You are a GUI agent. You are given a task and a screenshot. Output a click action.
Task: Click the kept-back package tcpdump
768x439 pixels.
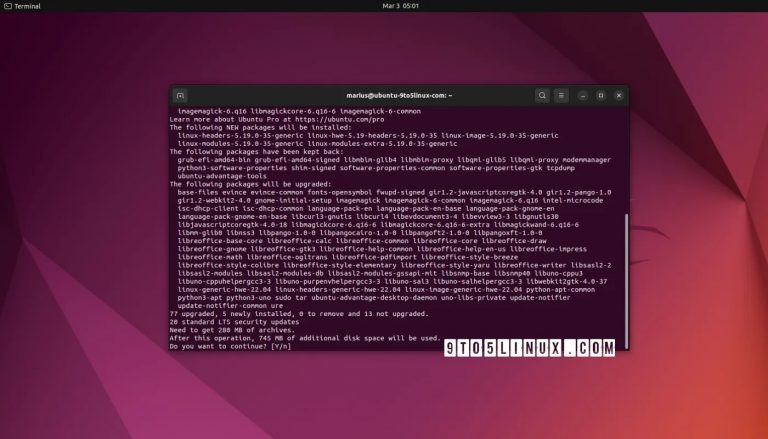(x=560, y=168)
